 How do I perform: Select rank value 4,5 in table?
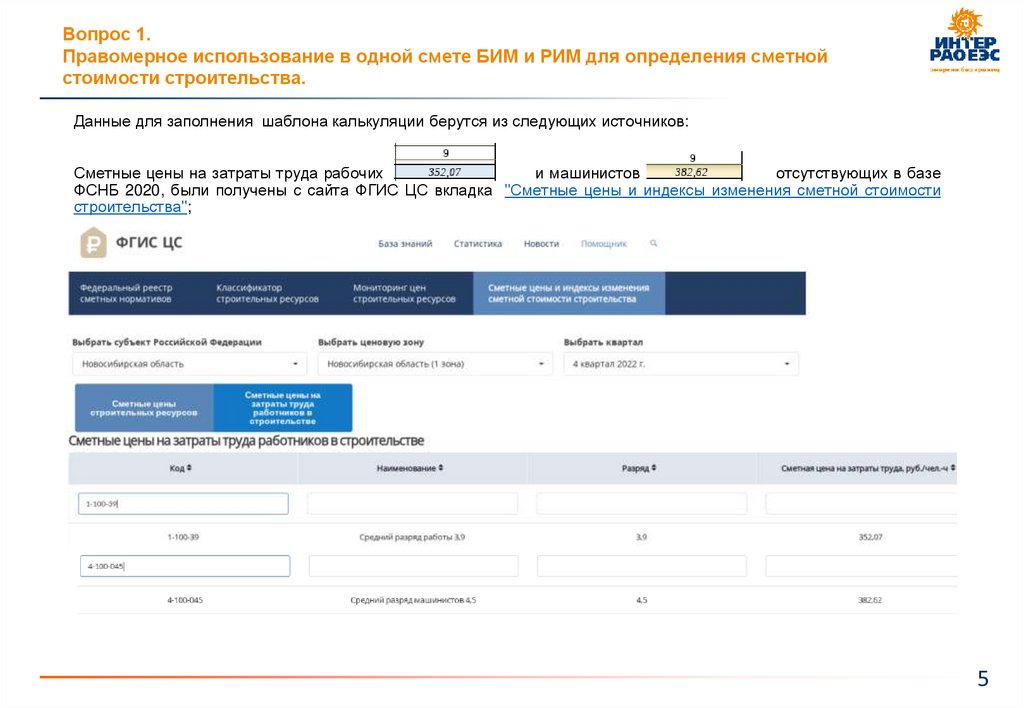(642, 600)
